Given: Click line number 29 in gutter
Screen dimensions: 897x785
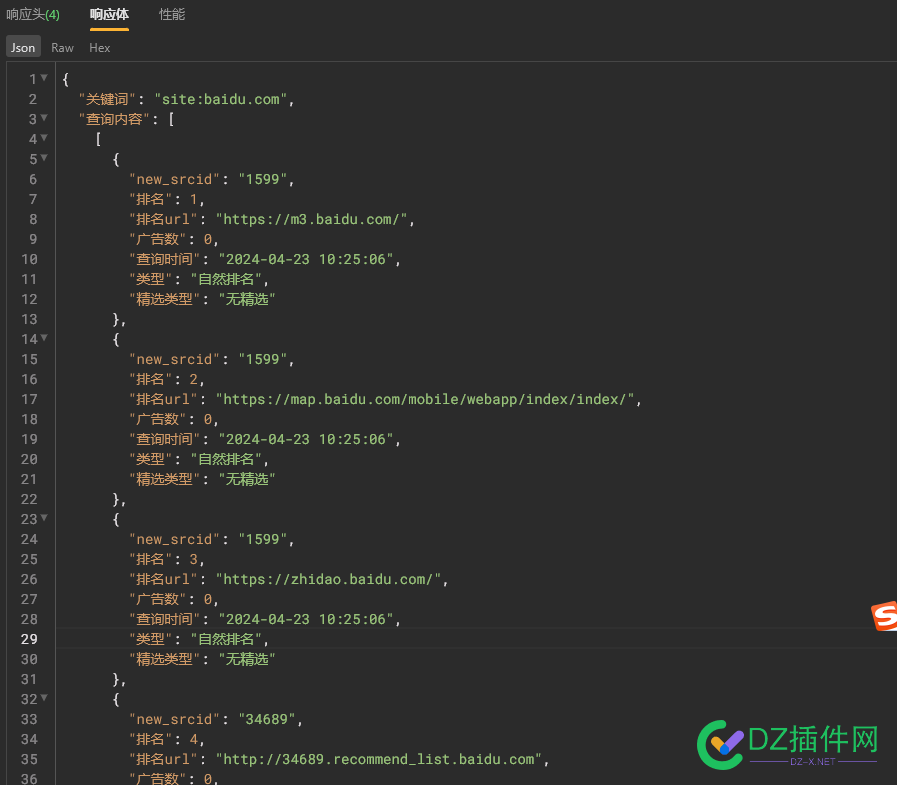Looking at the screenshot, I should click(29, 639).
